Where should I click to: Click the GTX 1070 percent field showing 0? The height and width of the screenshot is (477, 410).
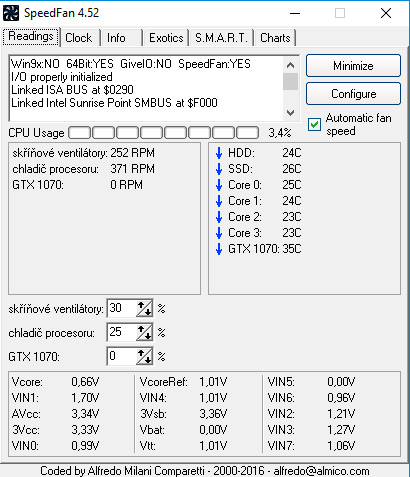click(122, 356)
